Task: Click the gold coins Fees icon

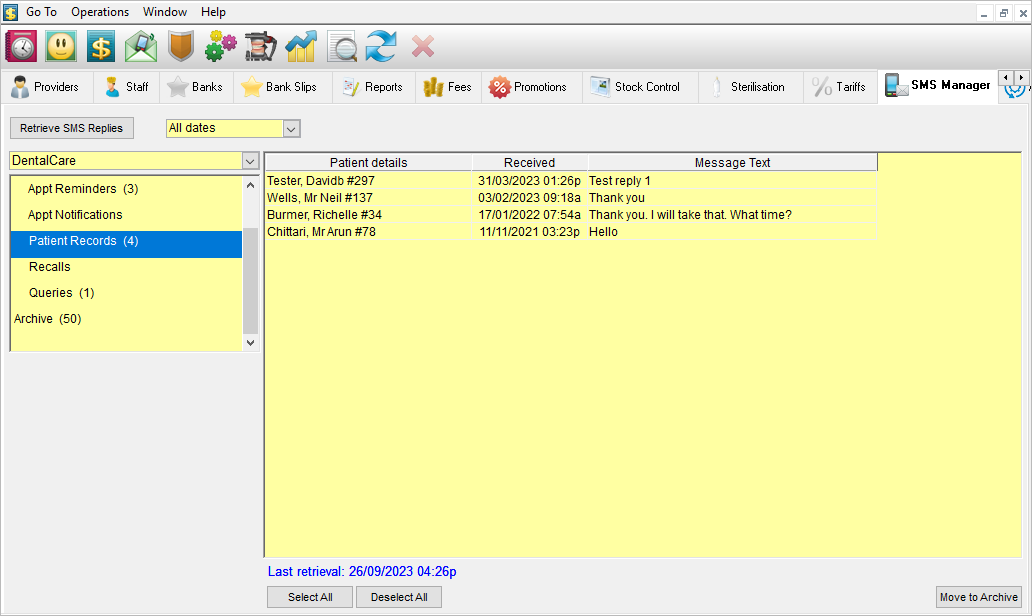Action: pyautogui.click(x=433, y=87)
